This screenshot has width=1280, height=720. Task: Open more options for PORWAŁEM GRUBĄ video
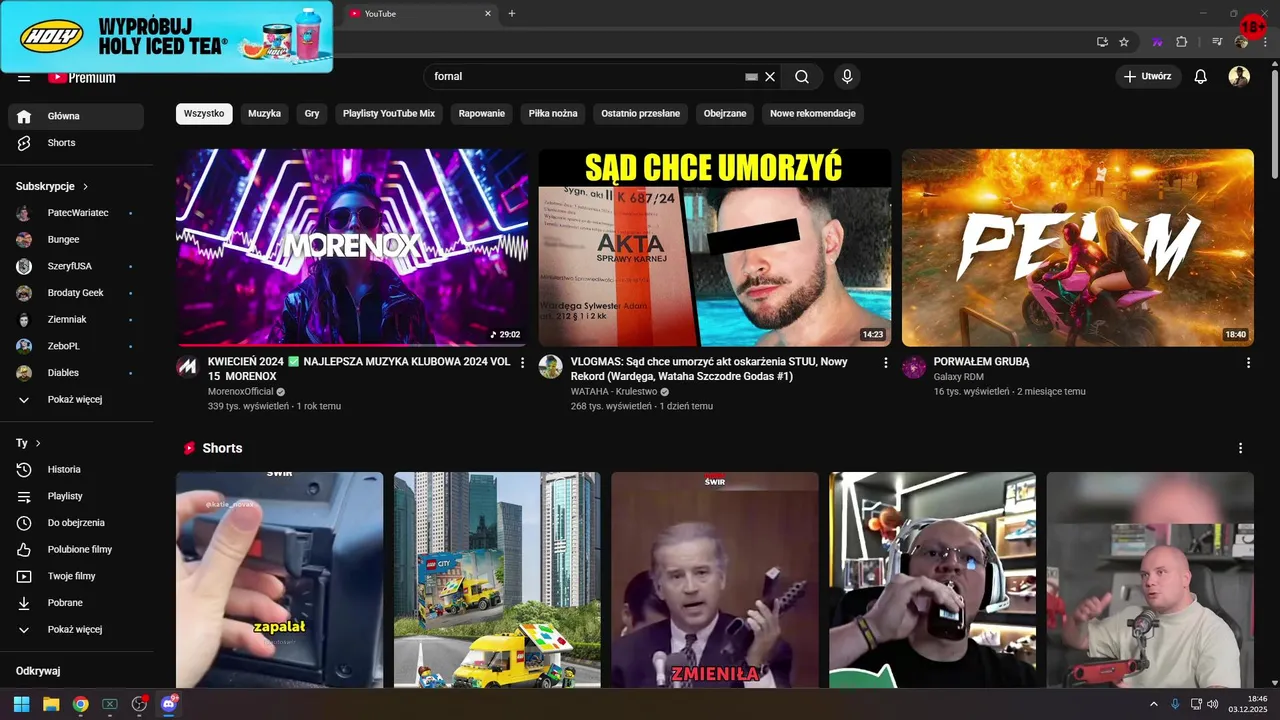pos(1248,362)
